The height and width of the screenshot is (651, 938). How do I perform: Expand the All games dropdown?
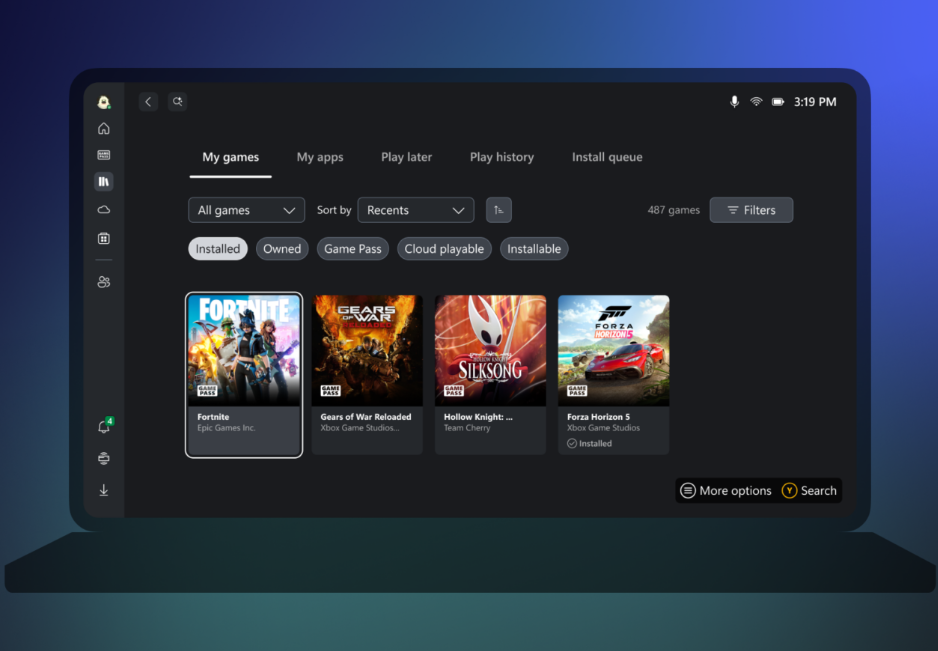coord(247,210)
